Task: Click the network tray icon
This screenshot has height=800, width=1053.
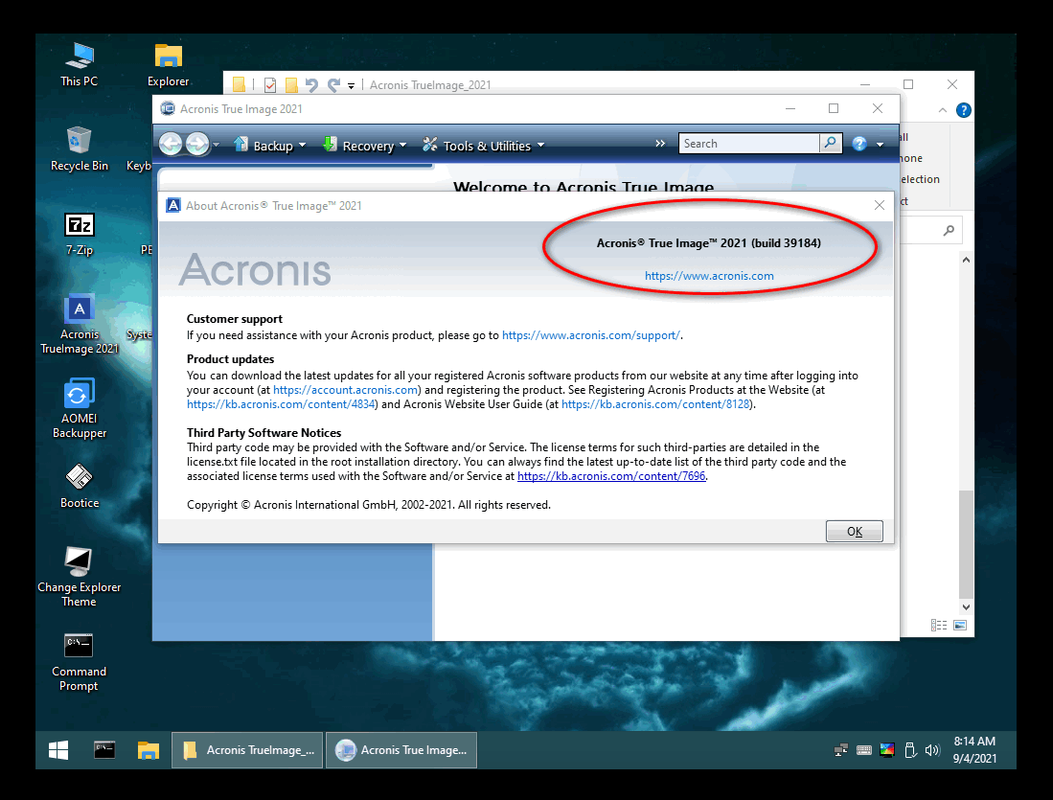Action: 841,750
